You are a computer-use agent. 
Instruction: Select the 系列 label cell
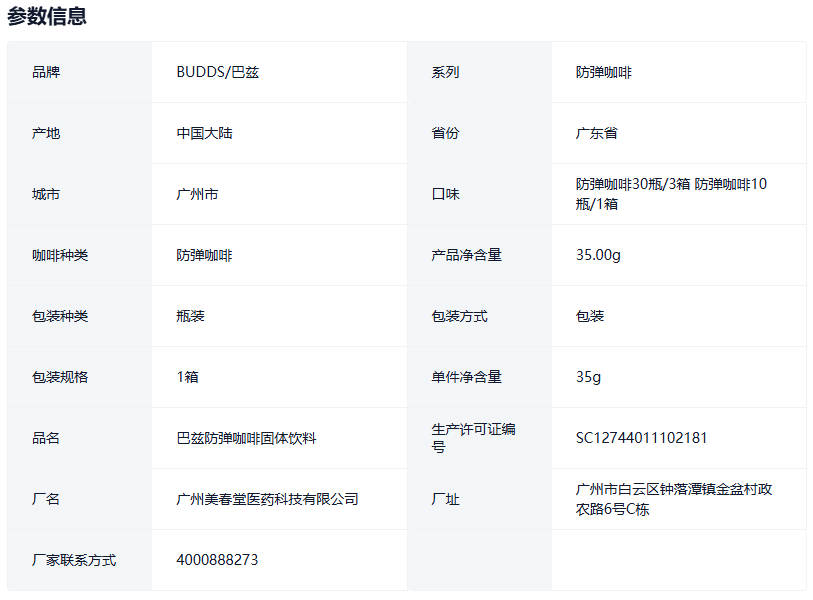479,72
